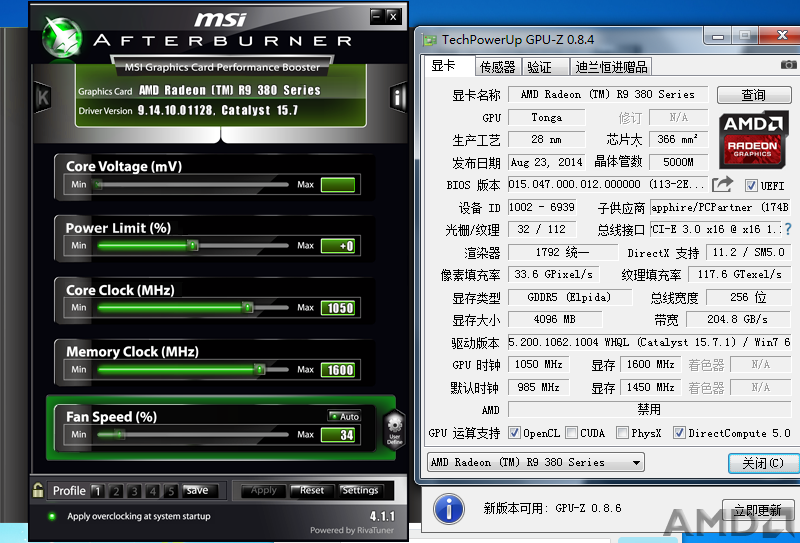Click the Core Voltage slider
The height and width of the screenshot is (543, 800).
[x=193, y=185]
